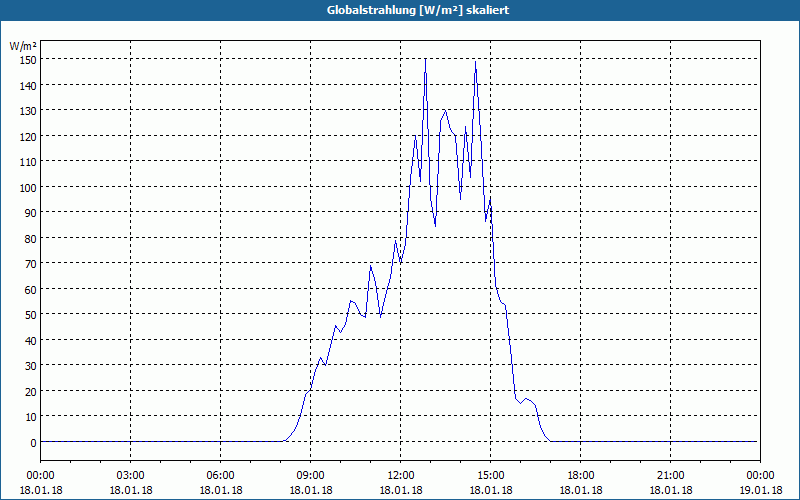Click the 150 value on y-axis

click(30, 60)
